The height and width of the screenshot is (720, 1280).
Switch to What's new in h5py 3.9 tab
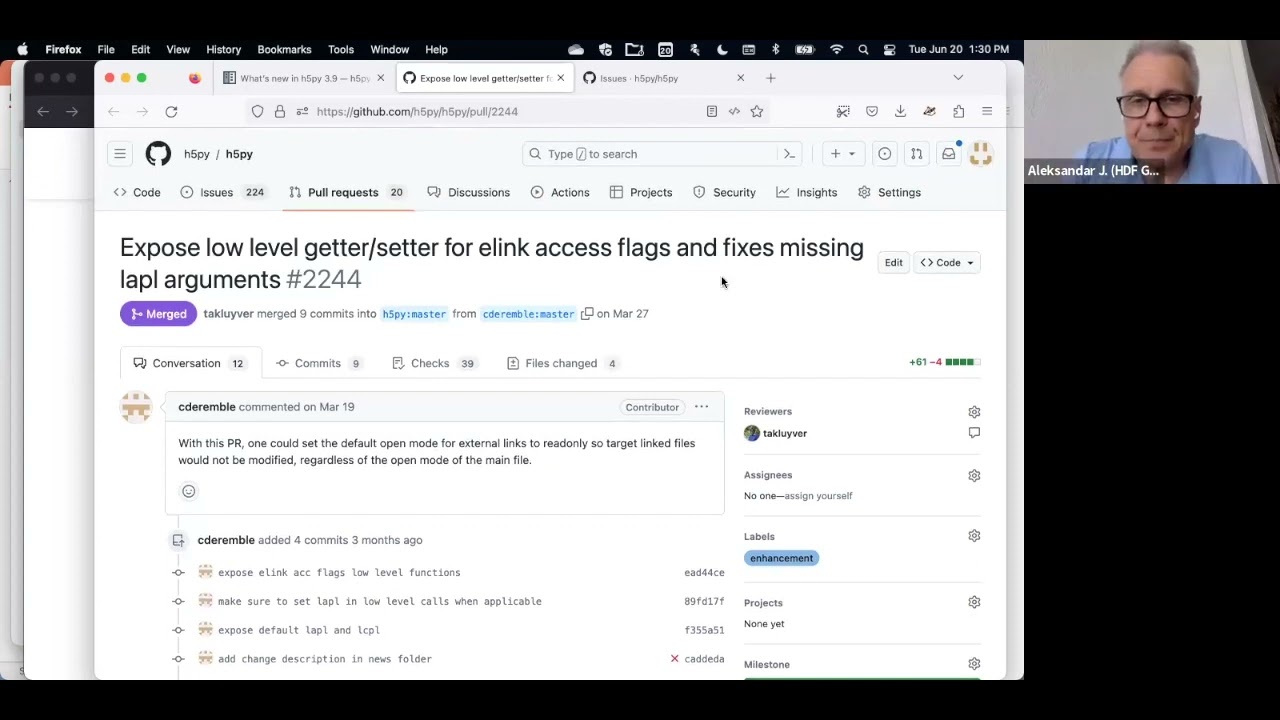(x=303, y=78)
